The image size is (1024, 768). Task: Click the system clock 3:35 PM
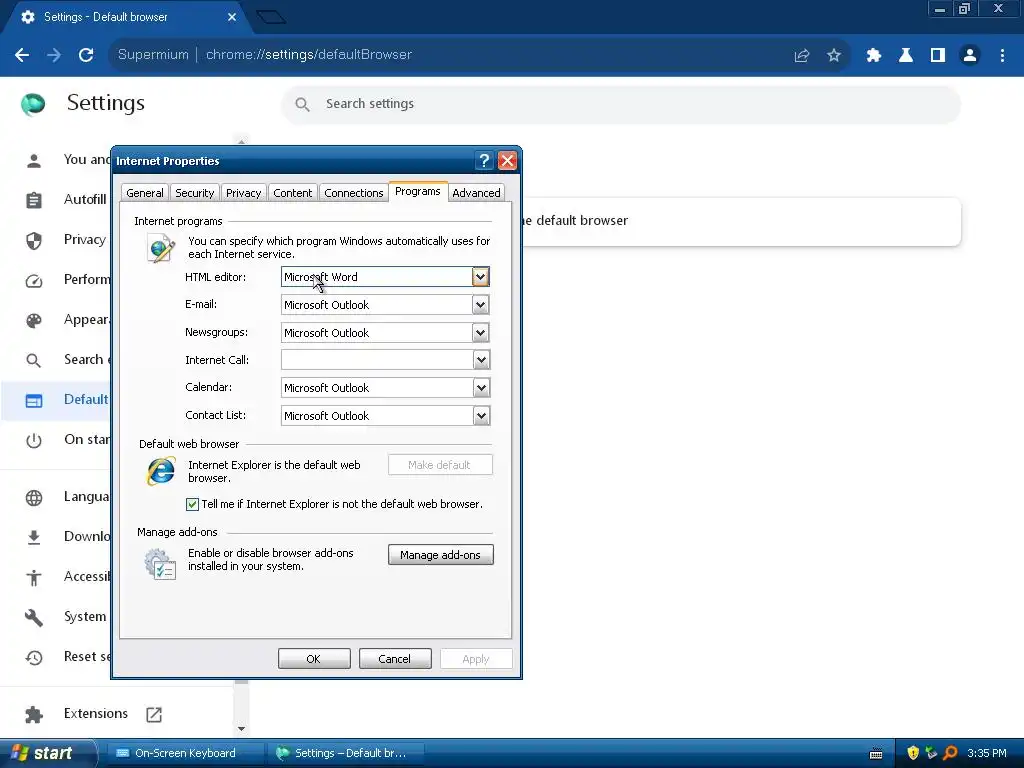[x=987, y=754]
